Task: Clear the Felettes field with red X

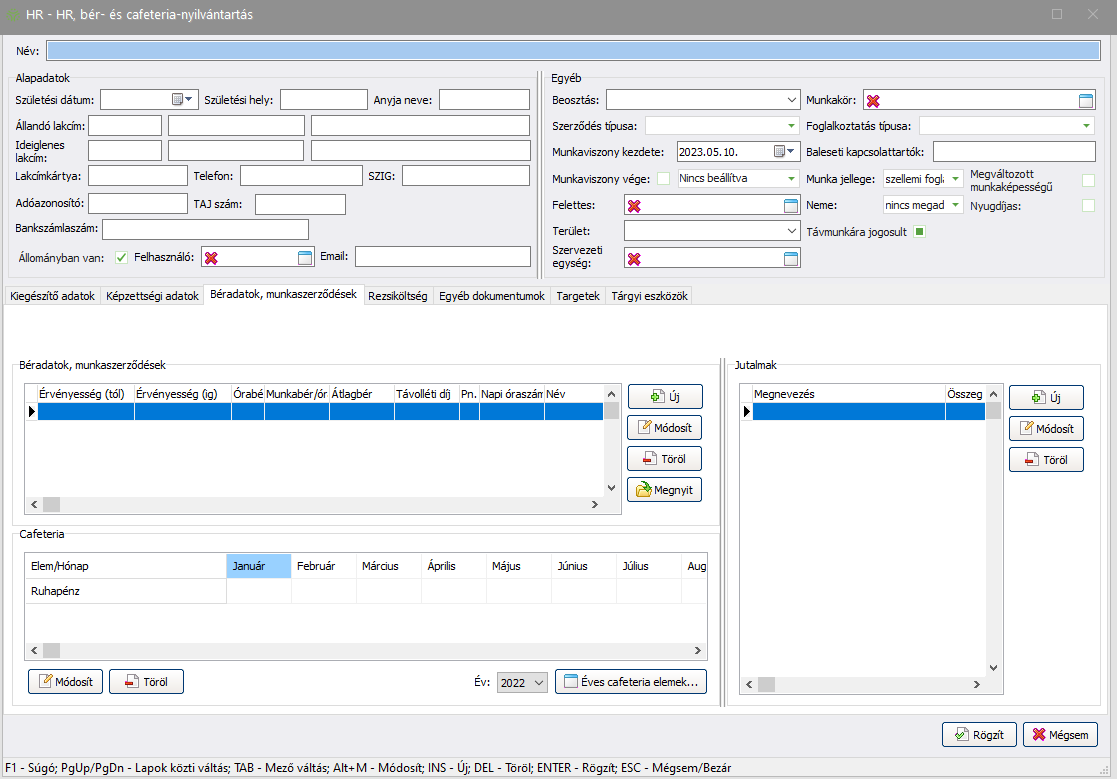Action: 633,205
